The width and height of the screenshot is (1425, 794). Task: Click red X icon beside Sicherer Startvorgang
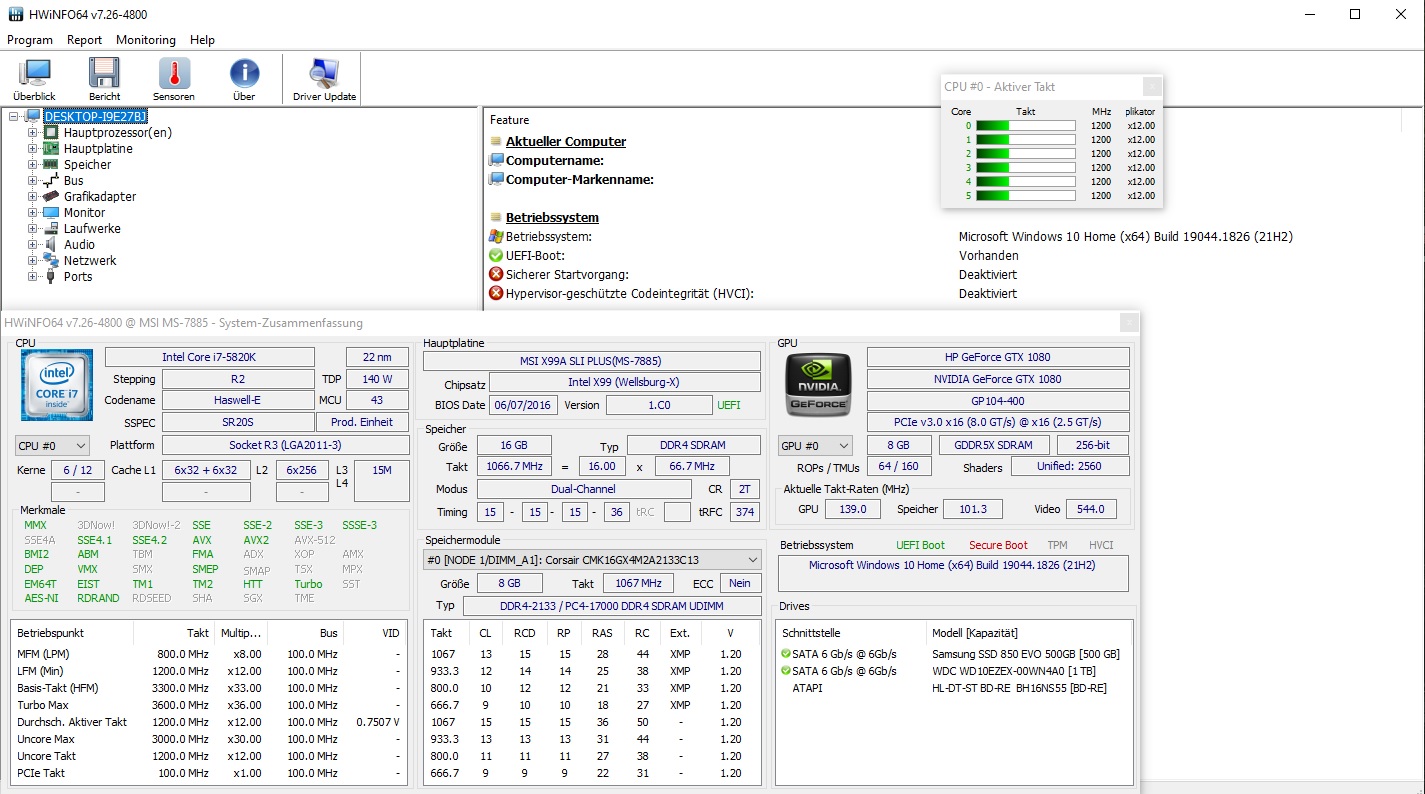pyautogui.click(x=496, y=274)
